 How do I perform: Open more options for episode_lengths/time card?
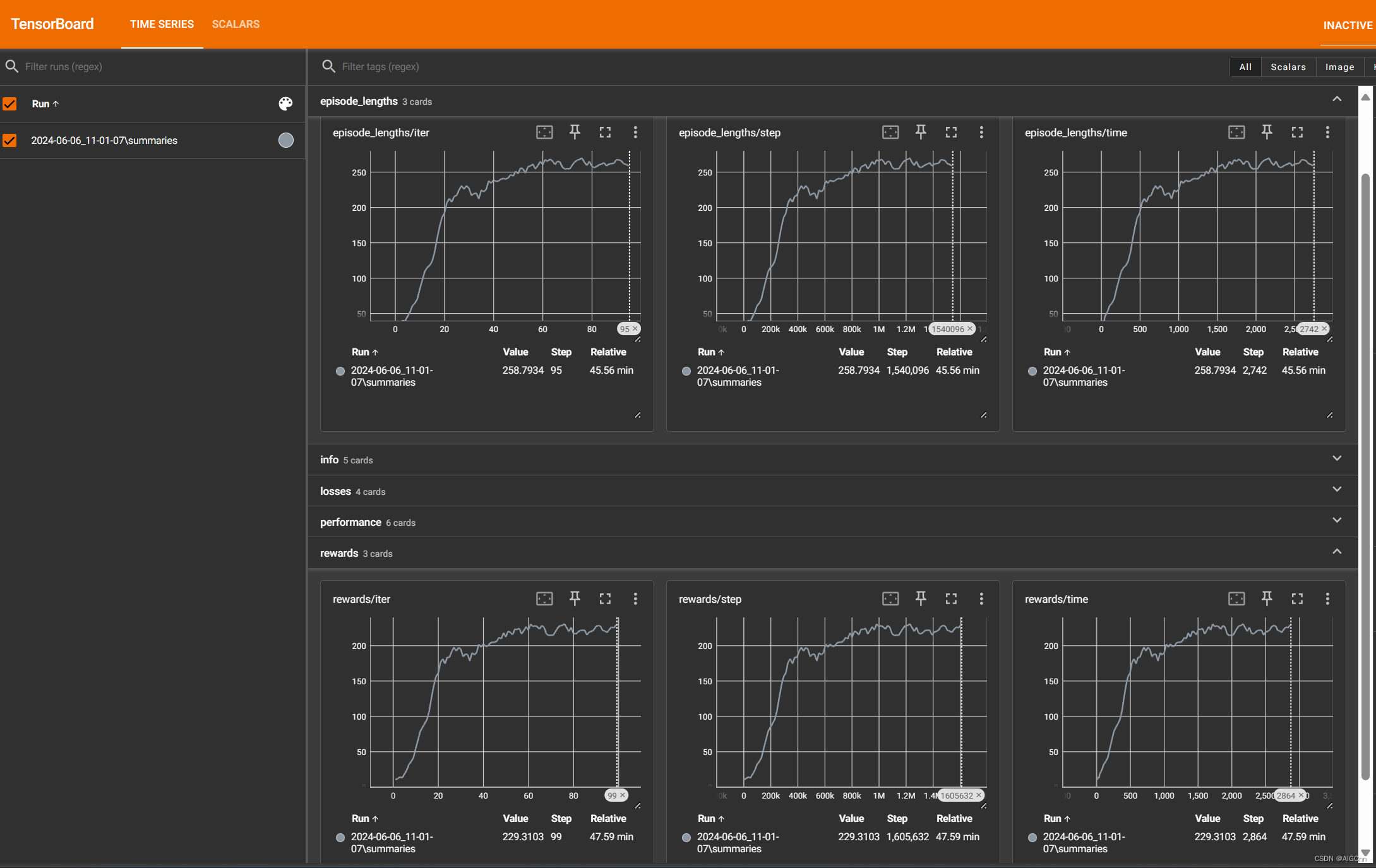tap(1327, 132)
